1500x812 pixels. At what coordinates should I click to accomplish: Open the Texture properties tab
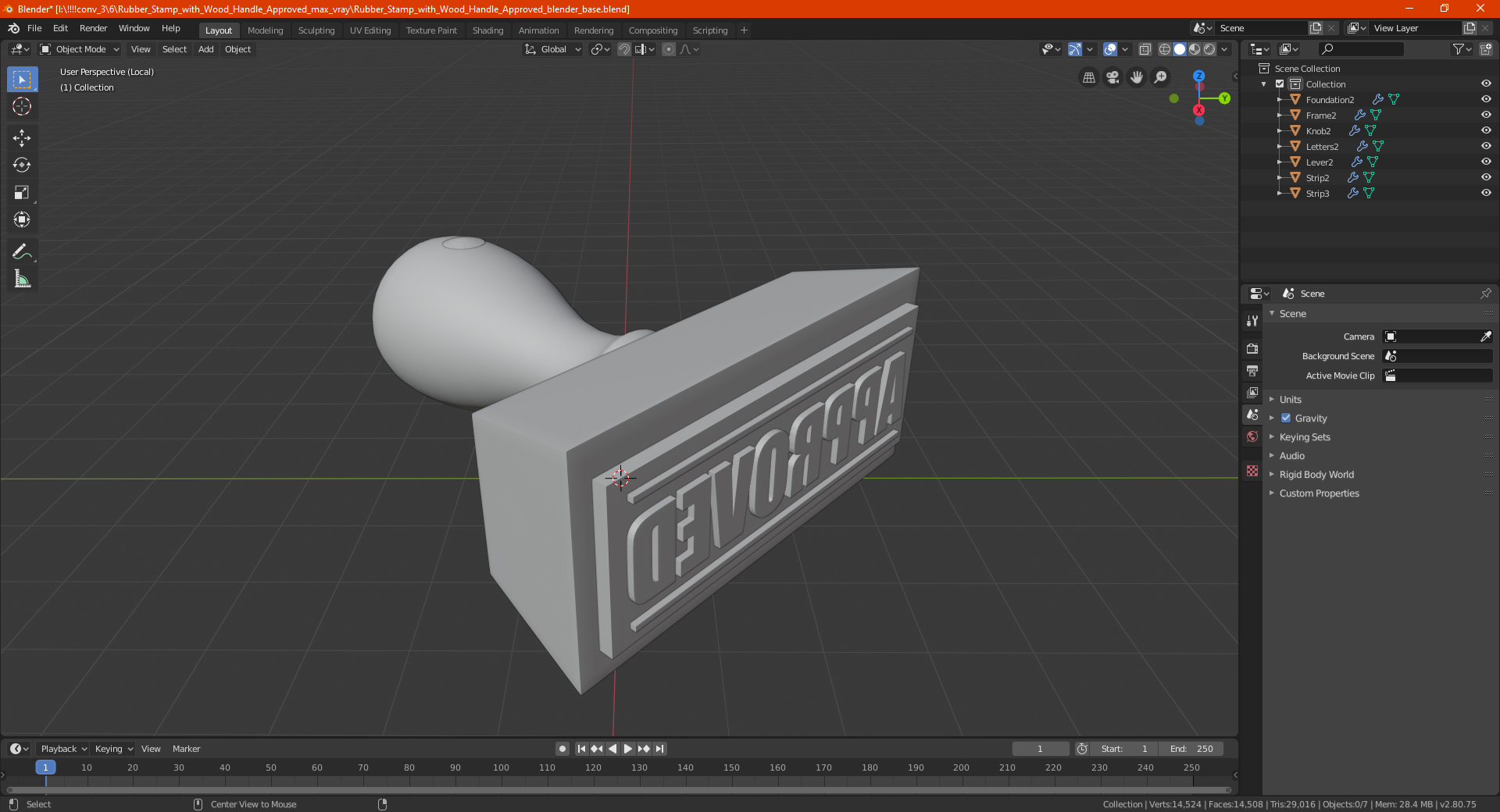point(1252,471)
